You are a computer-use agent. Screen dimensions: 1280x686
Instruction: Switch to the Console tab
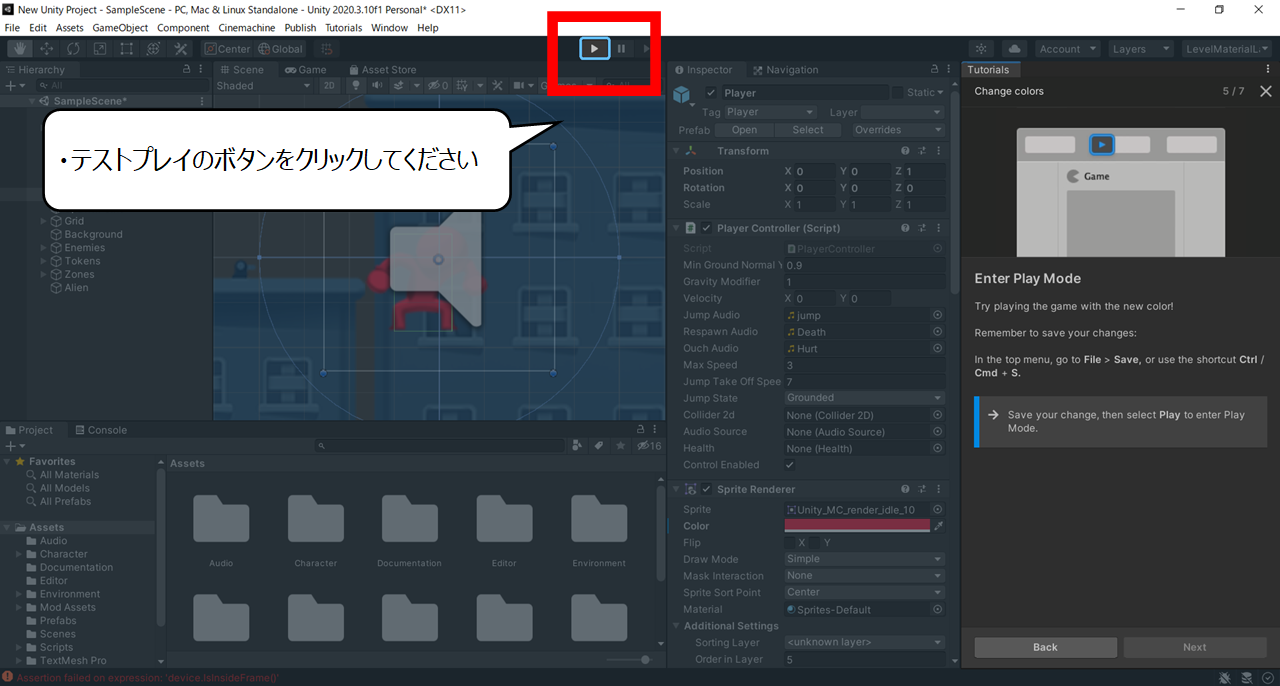(100, 430)
